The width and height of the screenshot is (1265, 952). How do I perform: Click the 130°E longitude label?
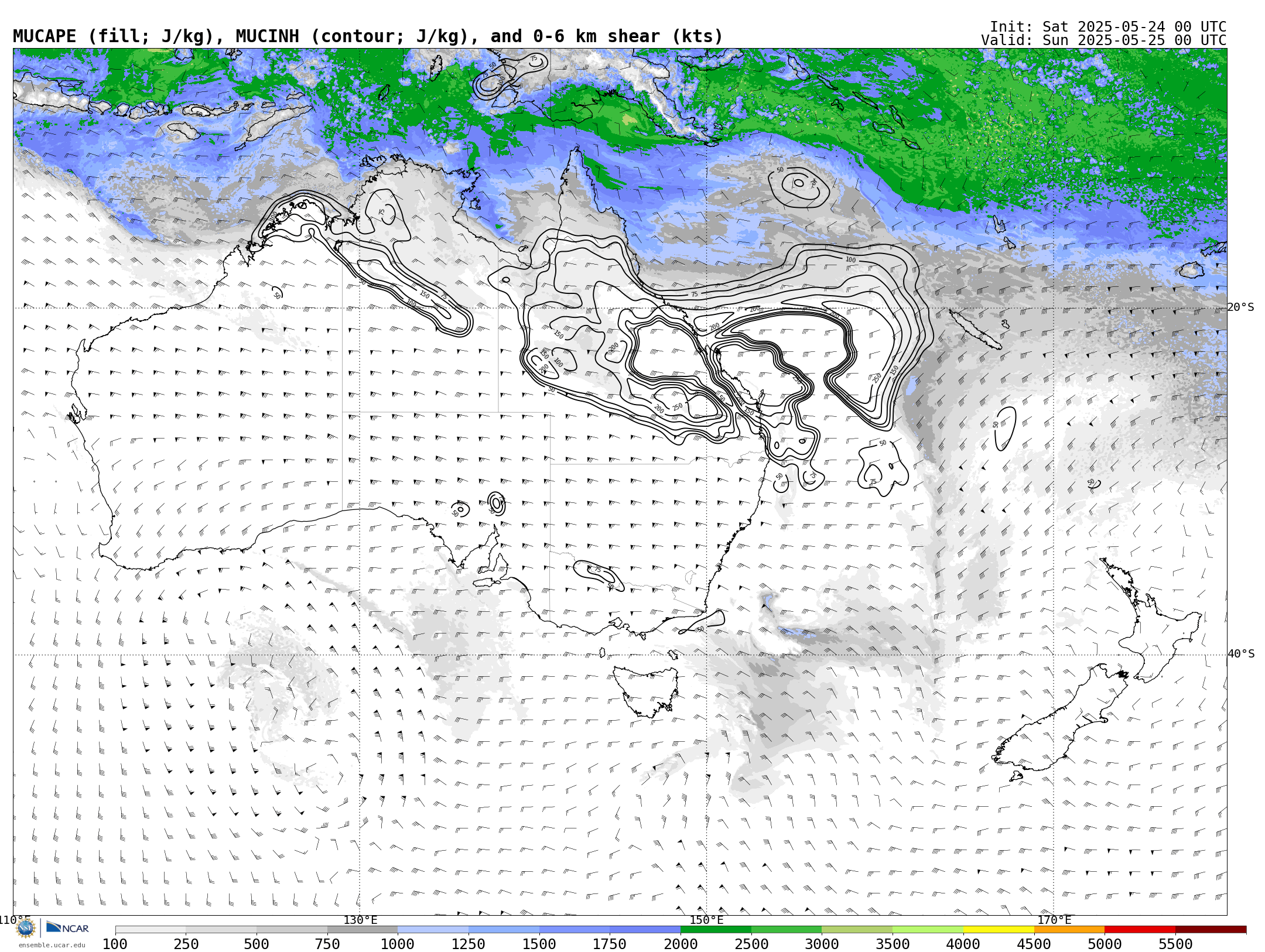coord(360,920)
